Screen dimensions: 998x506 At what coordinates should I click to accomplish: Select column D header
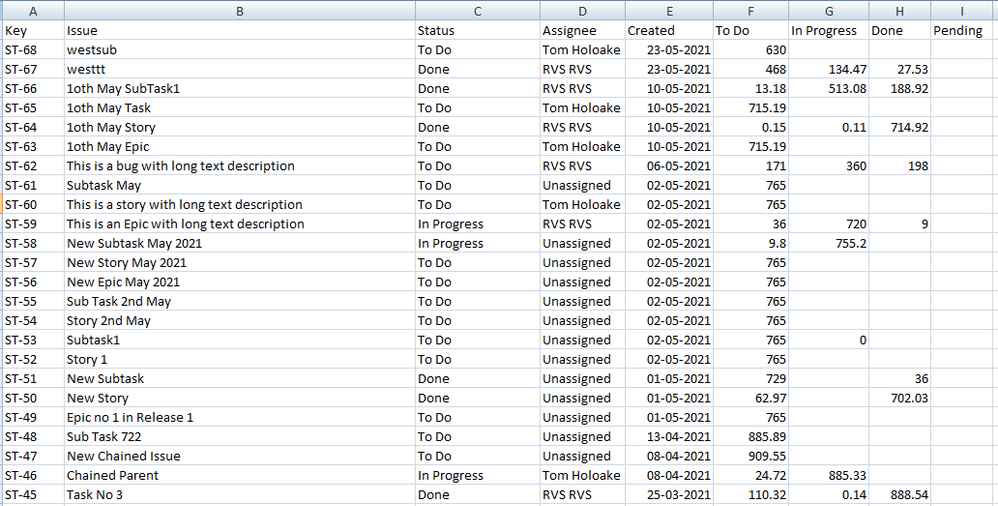coord(582,11)
